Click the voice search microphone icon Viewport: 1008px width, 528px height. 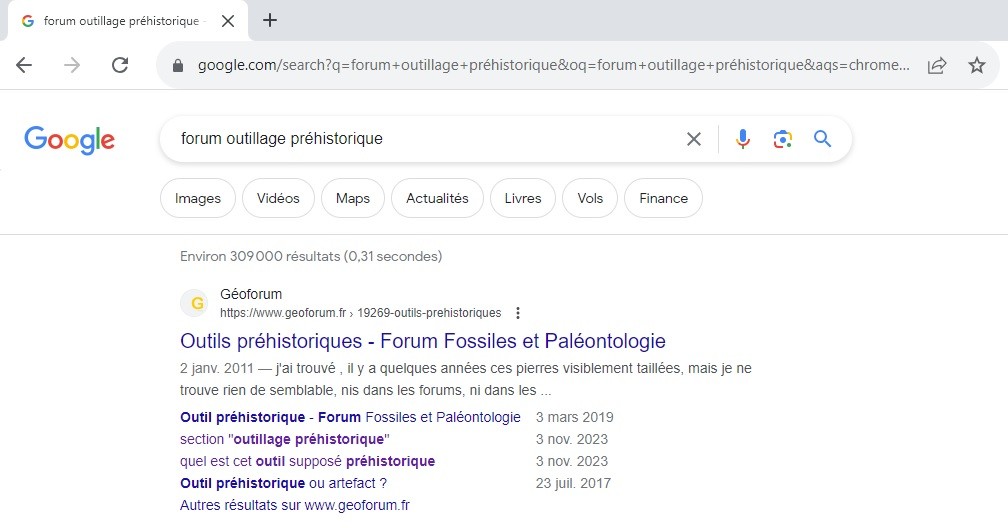point(742,139)
